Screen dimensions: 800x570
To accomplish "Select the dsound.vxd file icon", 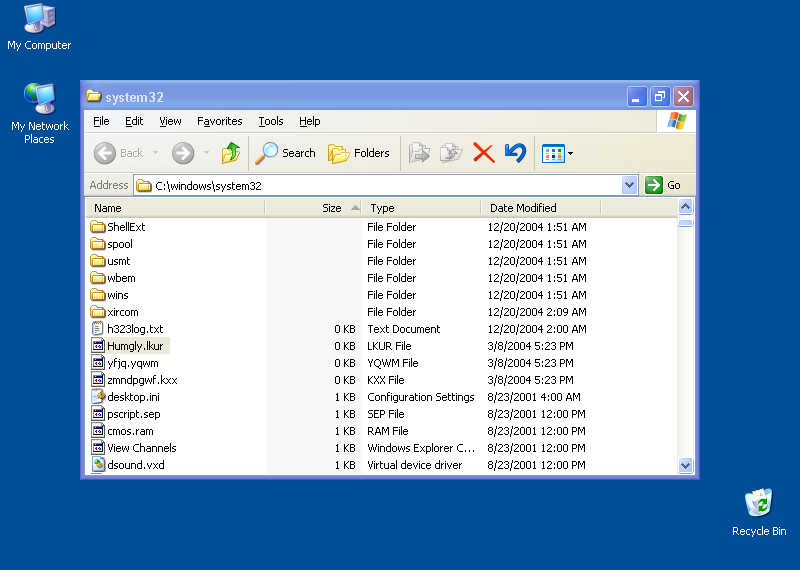I will click(x=97, y=464).
